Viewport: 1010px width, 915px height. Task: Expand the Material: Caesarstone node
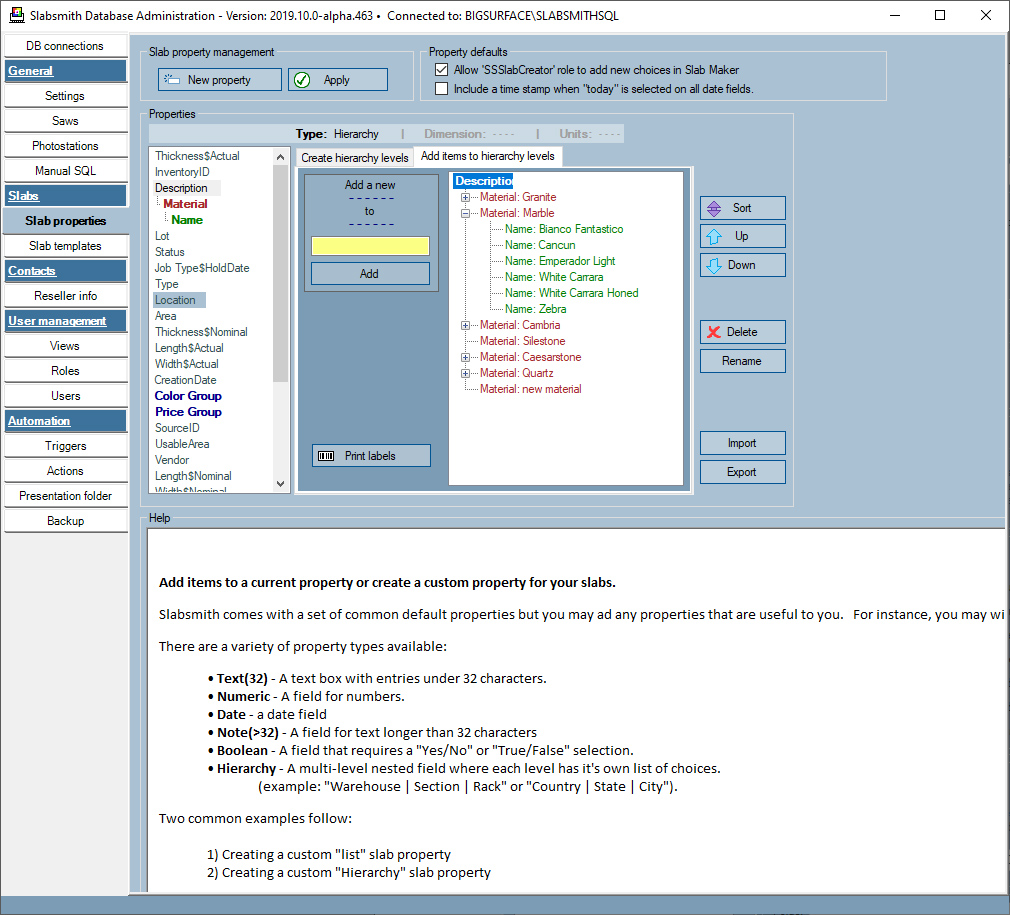point(465,357)
